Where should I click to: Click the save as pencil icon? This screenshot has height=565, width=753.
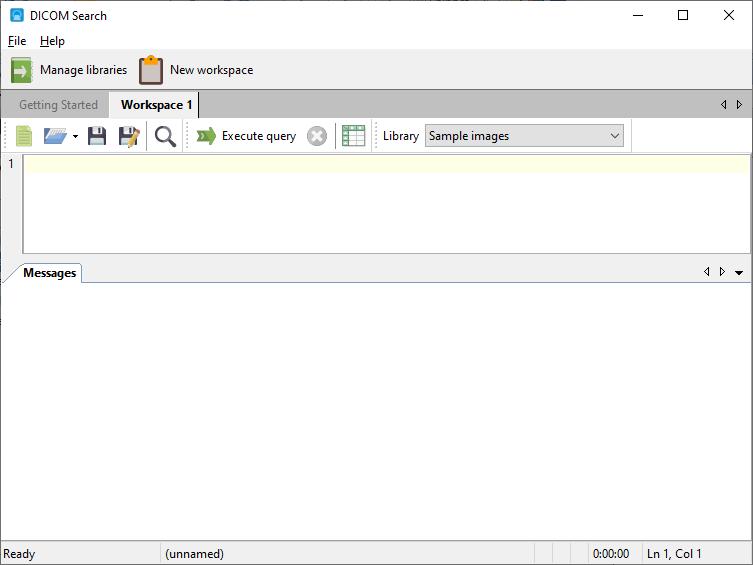click(128, 136)
